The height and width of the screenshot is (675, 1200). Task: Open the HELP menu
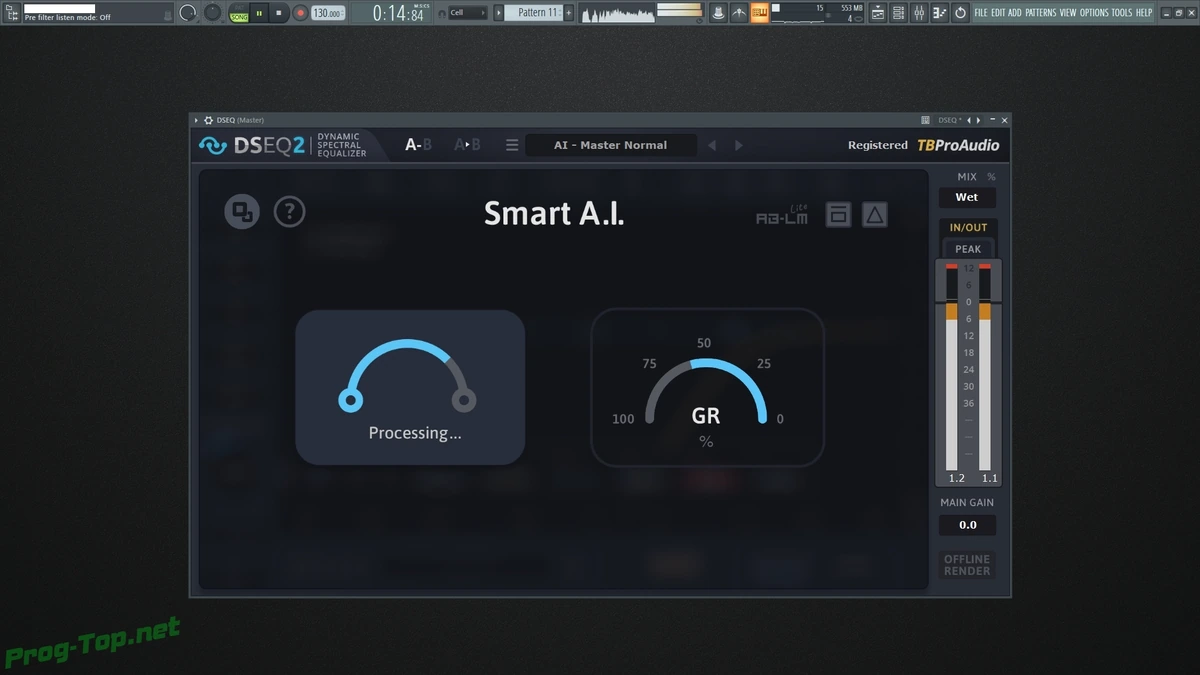point(1144,13)
